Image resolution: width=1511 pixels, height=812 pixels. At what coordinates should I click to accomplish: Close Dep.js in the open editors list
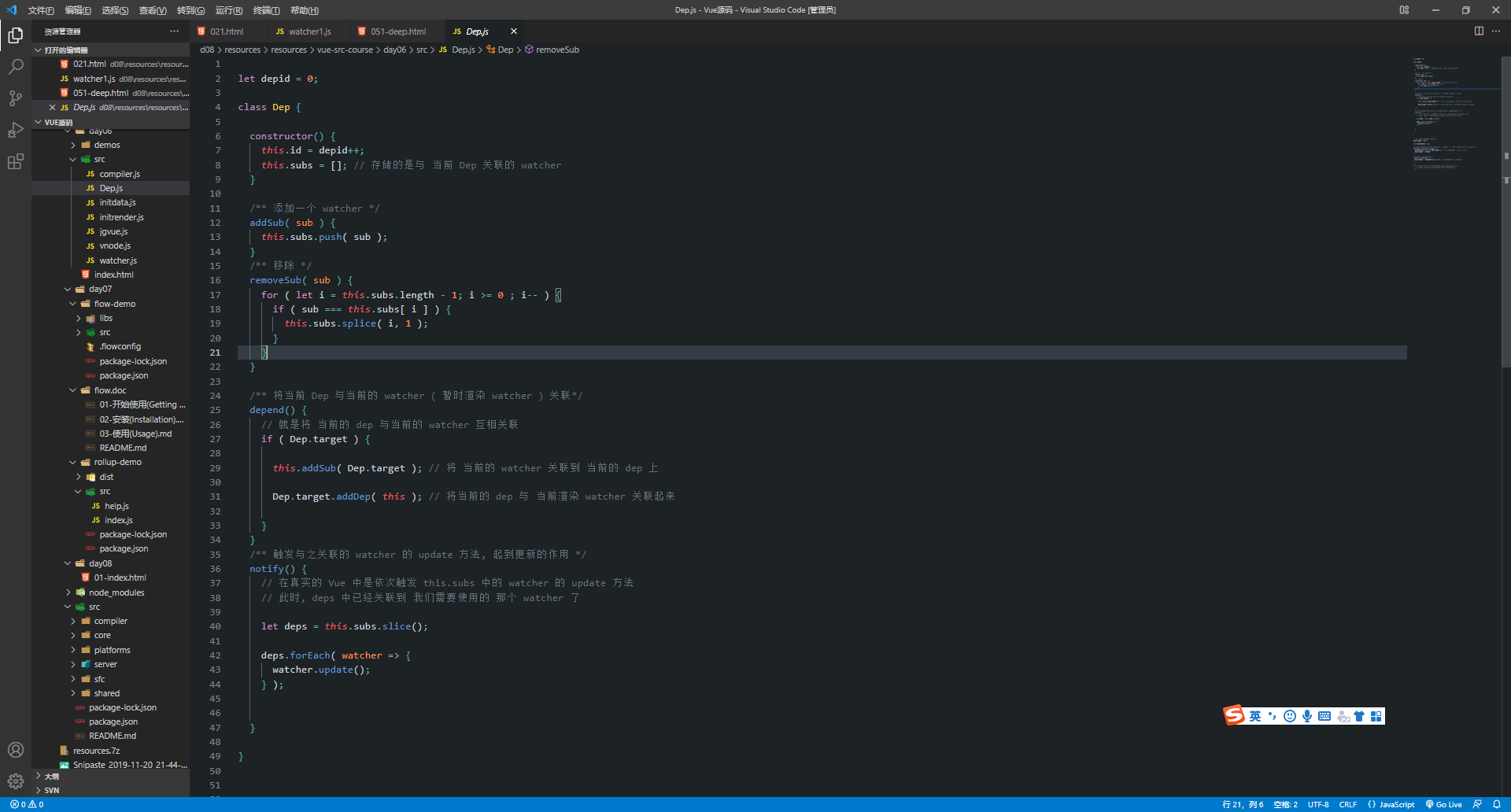[52, 108]
